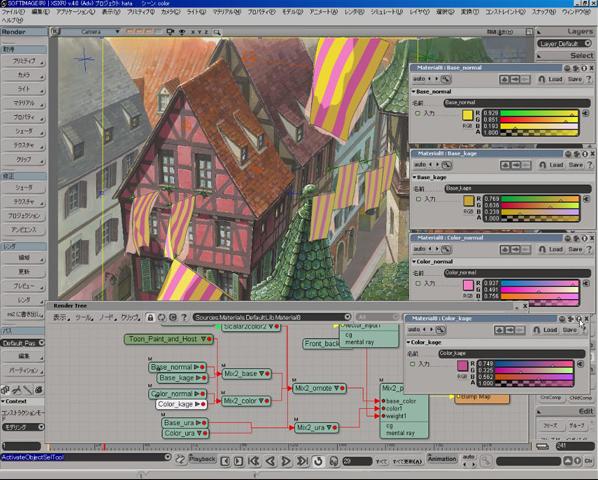Select the Mix2_base node in Render Tree

click(x=246, y=374)
